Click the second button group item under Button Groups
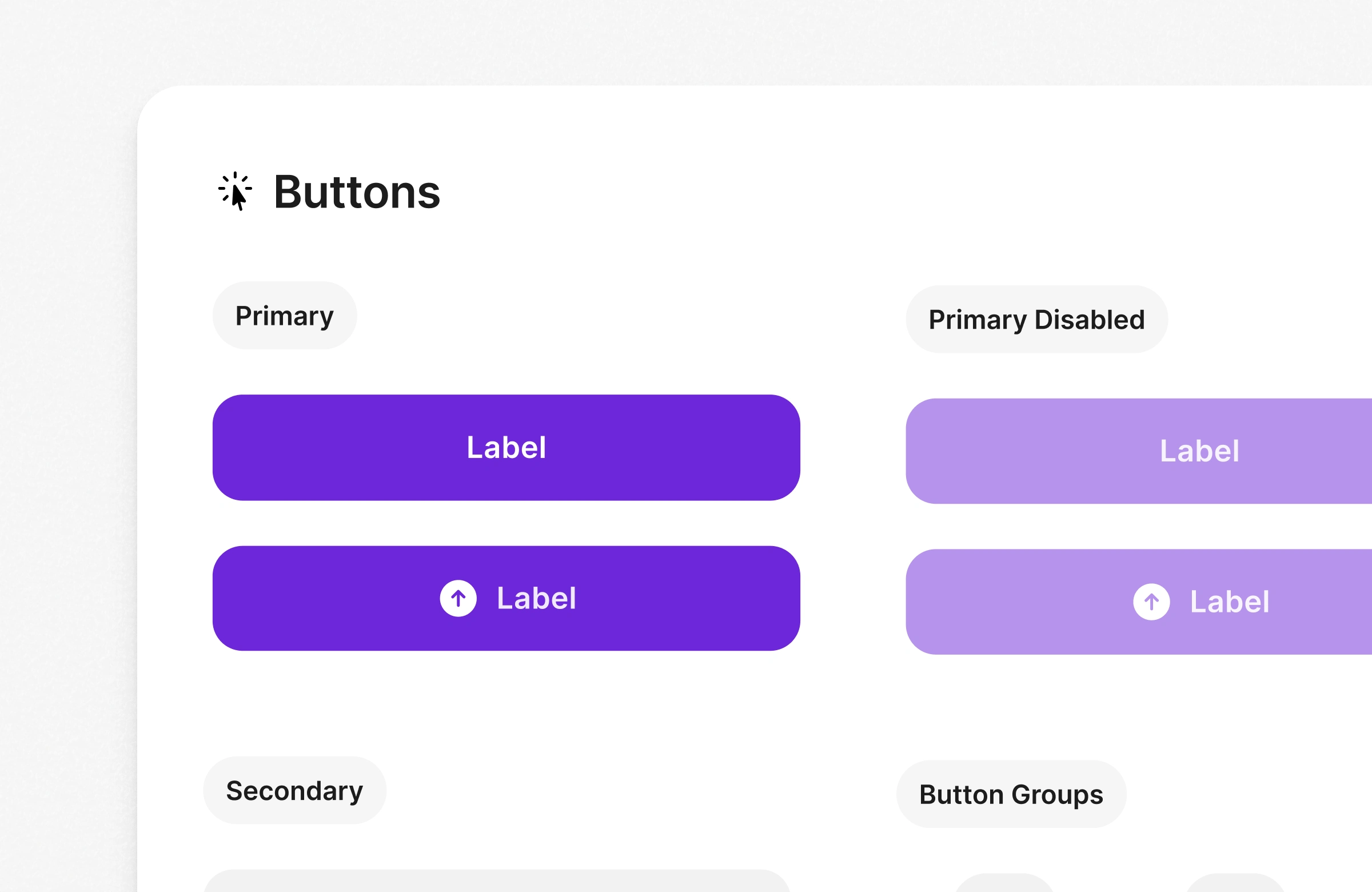Viewport: 1372px width, 892px height. [x=1235, y=884]
